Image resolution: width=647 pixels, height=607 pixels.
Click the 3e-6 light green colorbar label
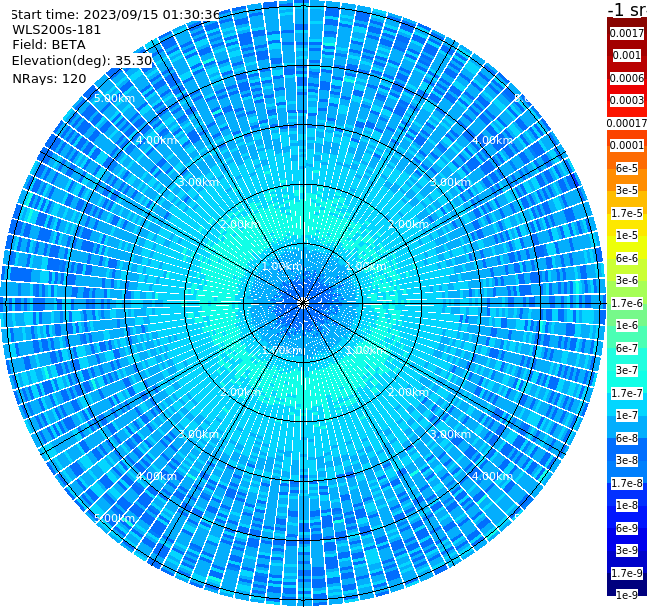[626, 281]
